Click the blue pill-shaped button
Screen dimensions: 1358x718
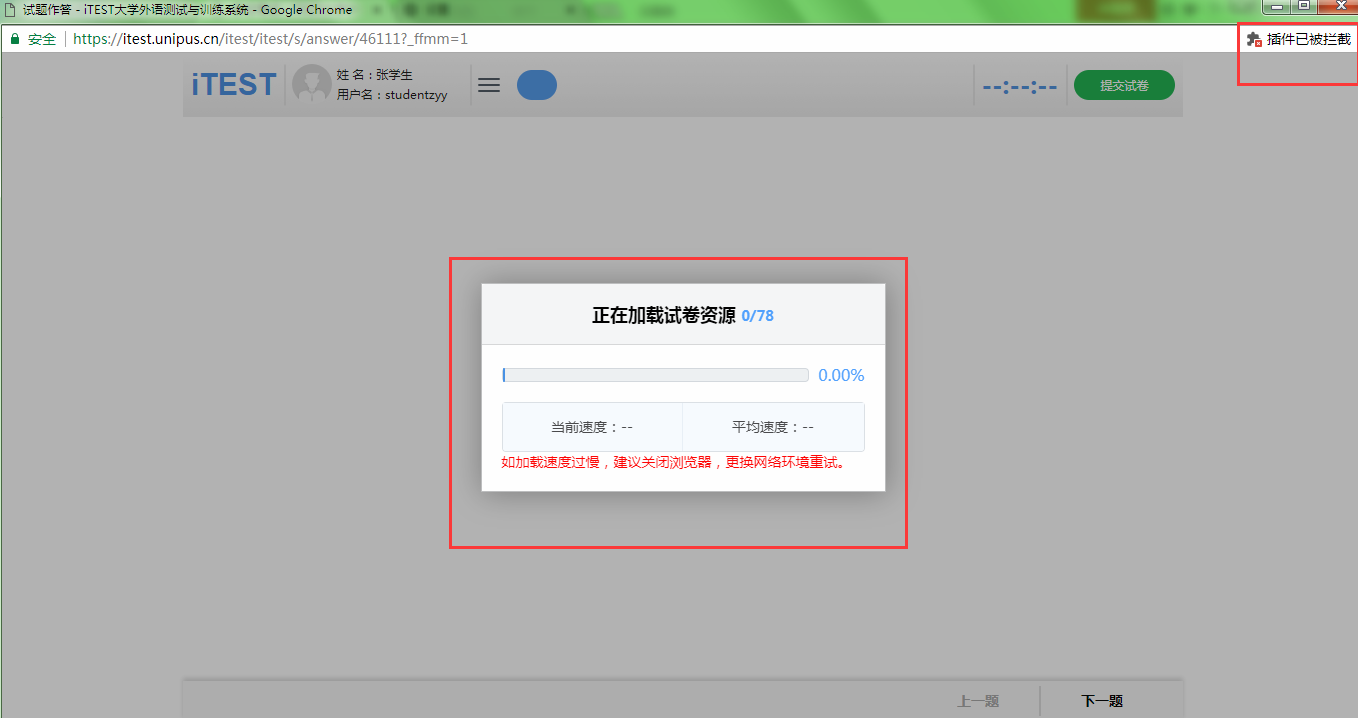point(536,85)
